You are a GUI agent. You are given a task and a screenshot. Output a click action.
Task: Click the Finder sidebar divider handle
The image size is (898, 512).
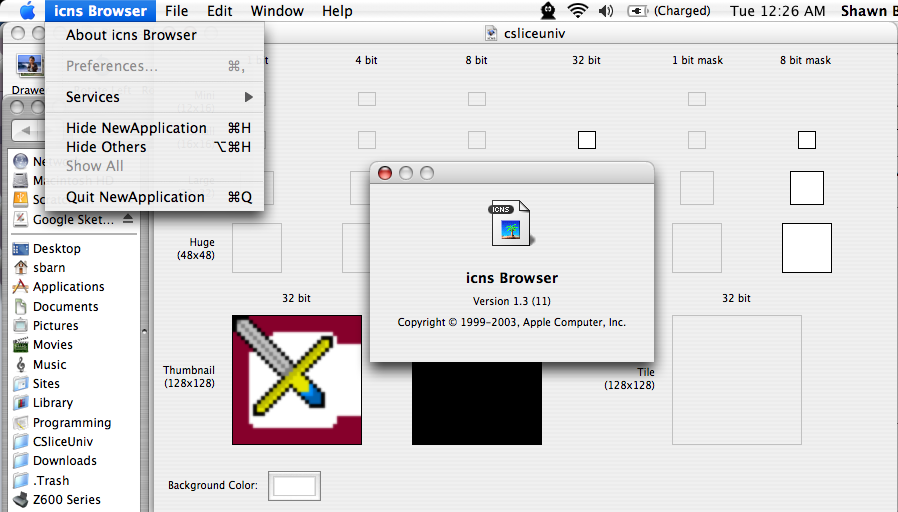click(144, 331)
